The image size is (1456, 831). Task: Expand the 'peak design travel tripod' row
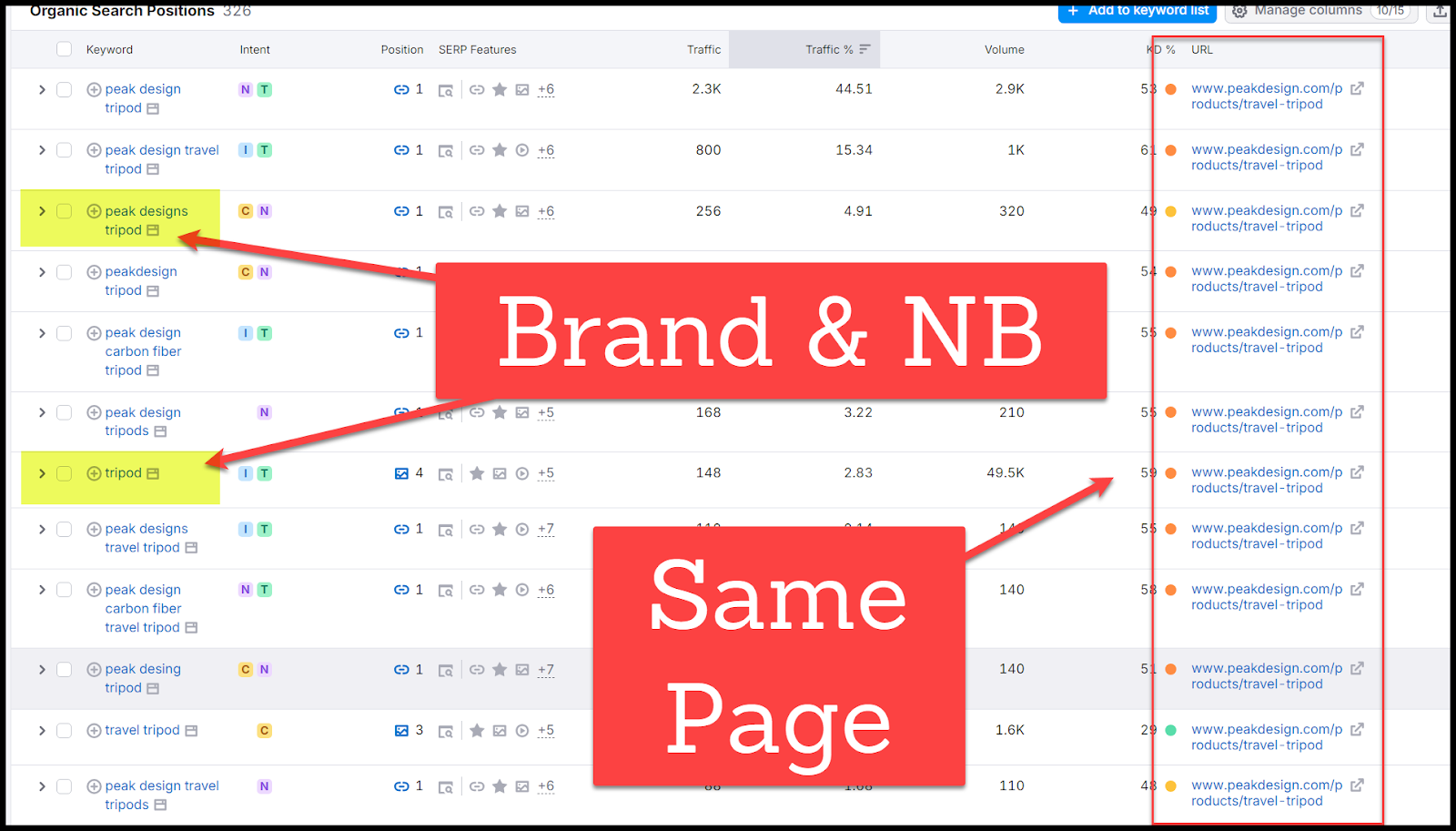coord(42,150)
